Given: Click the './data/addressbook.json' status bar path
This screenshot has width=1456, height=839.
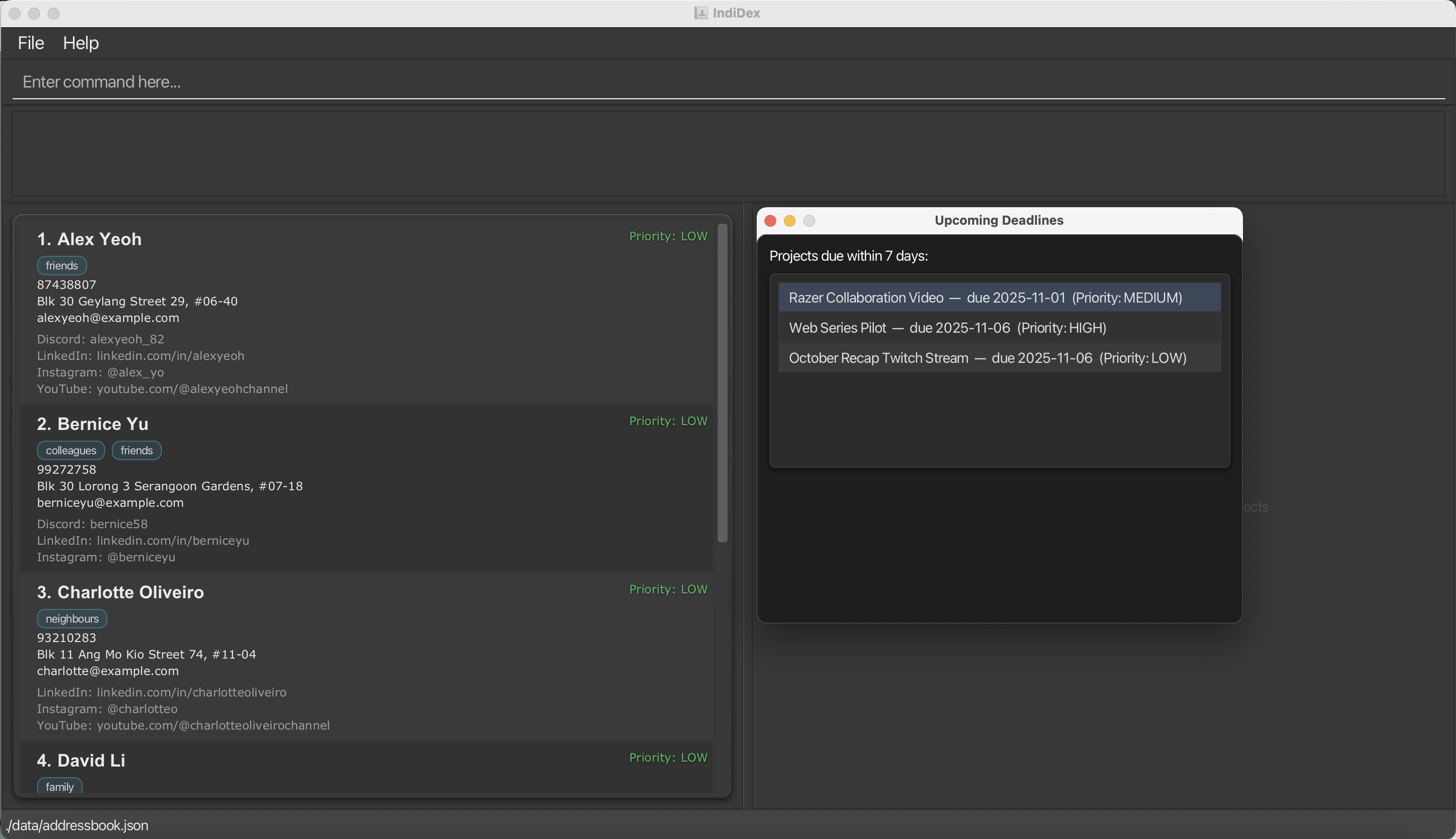Looking at the screenshot, I should point(77,826).
